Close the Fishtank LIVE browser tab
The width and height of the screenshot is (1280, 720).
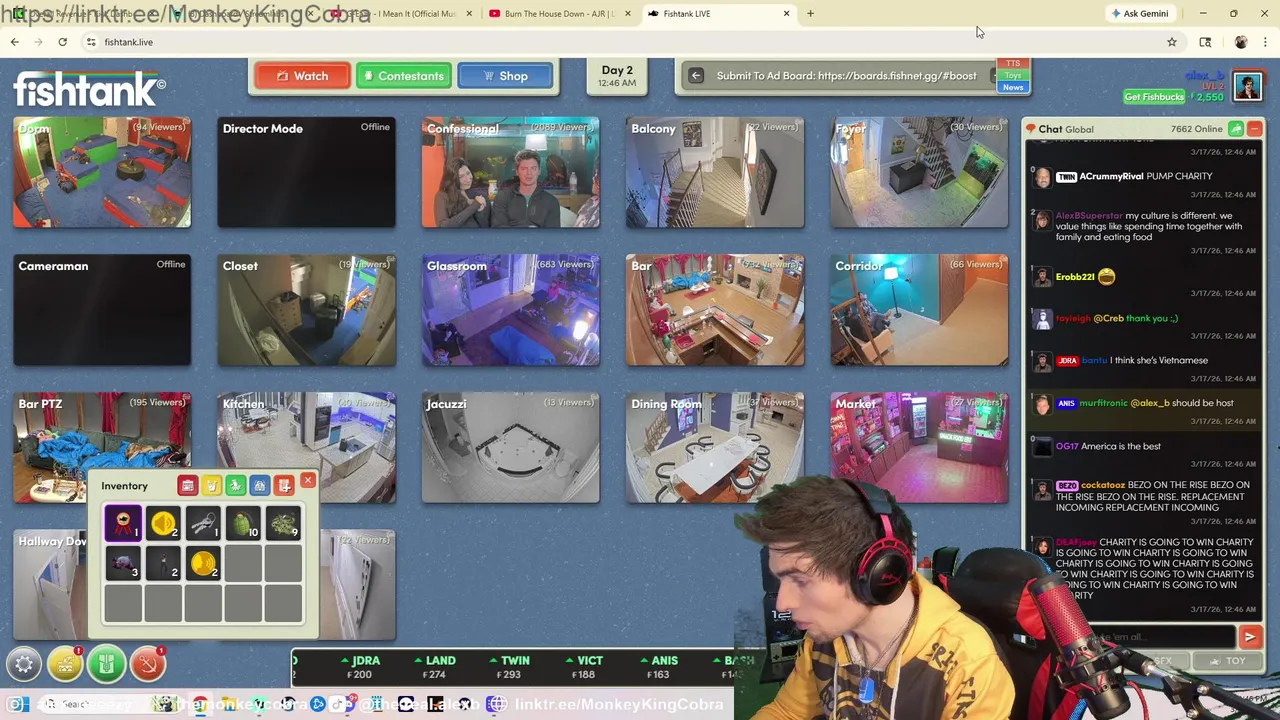pyautogui.click(x=786, y=14)
